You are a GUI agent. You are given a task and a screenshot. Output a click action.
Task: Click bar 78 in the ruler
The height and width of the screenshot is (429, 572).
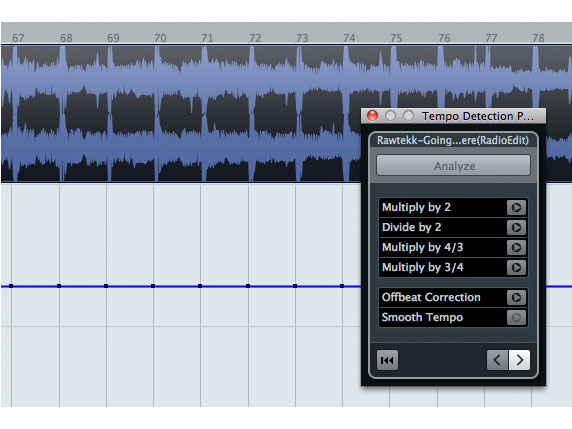pyautogui.click(x=538, y=38)
